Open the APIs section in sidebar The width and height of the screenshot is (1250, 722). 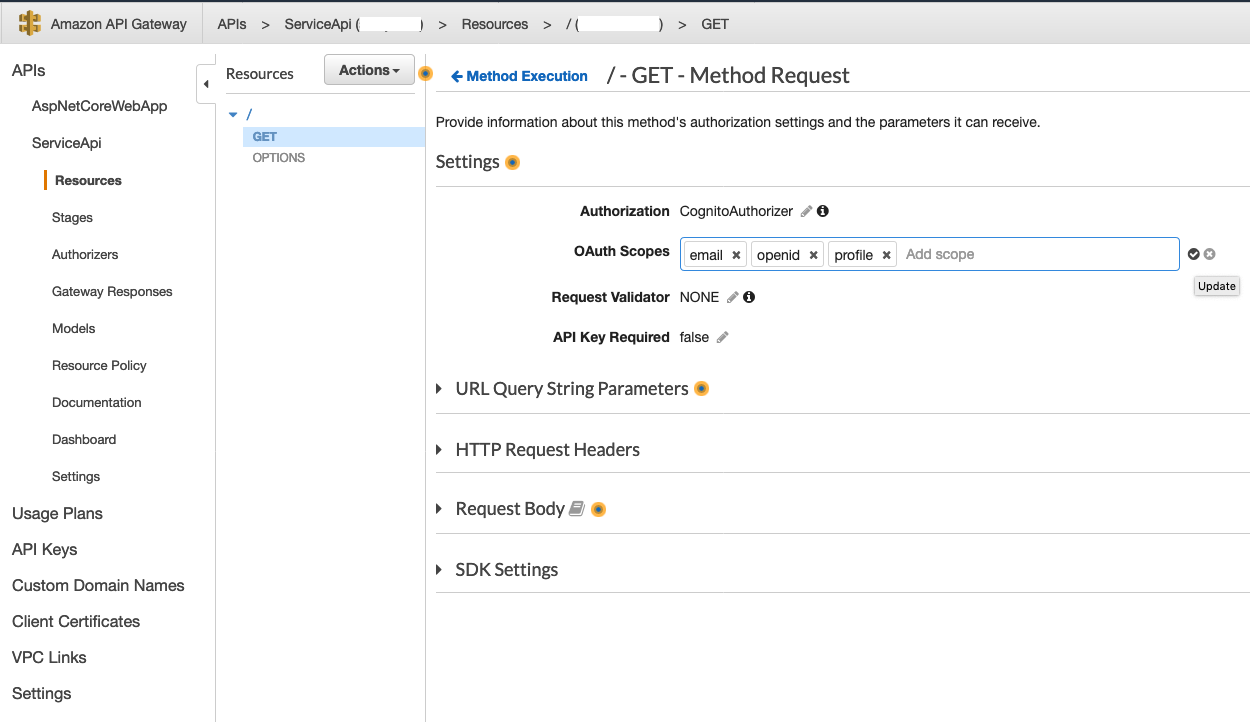pyautogui.click(x=29, y=70)
